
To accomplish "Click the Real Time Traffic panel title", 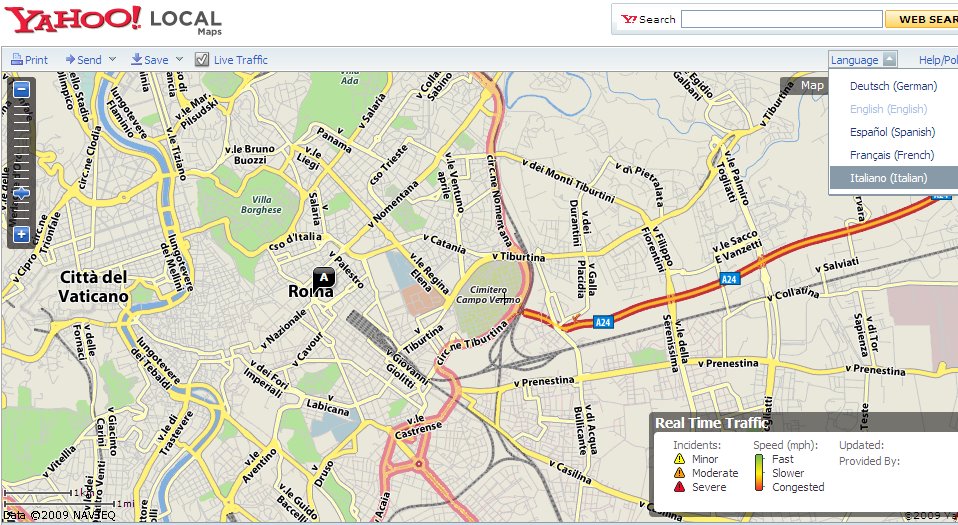I will (712, 422).
